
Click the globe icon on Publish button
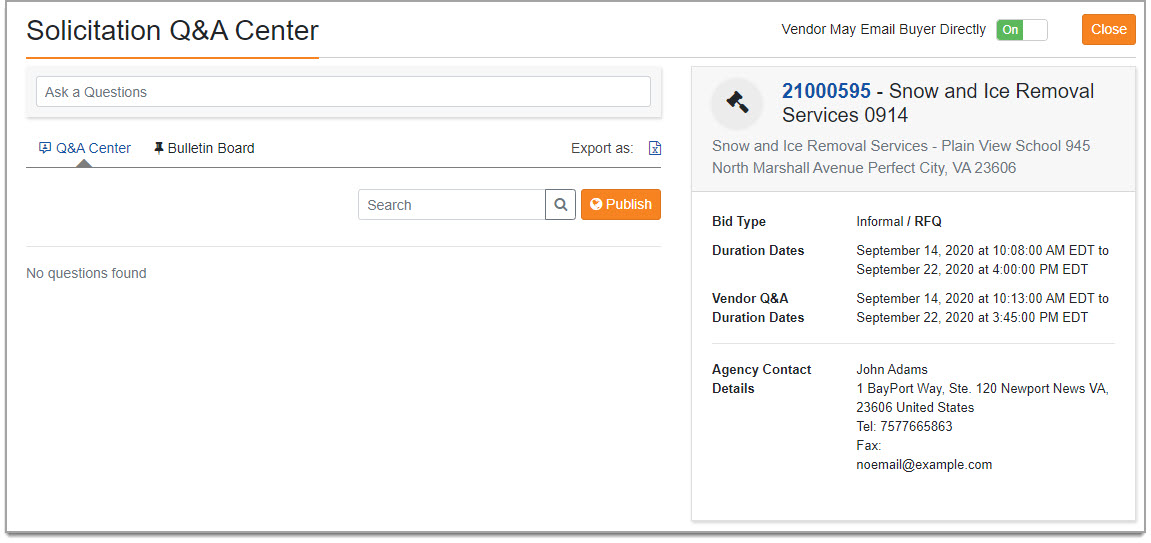pos(596,205)
